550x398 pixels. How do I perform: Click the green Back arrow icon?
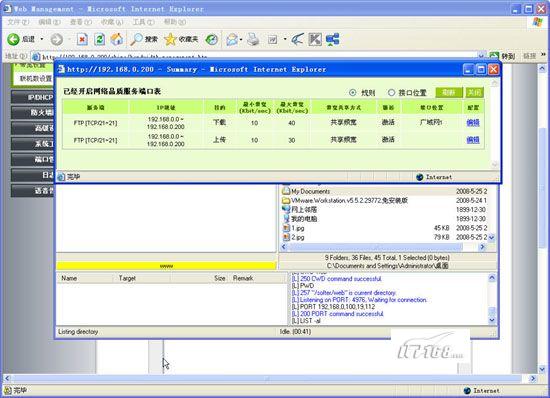coord(13,39)
